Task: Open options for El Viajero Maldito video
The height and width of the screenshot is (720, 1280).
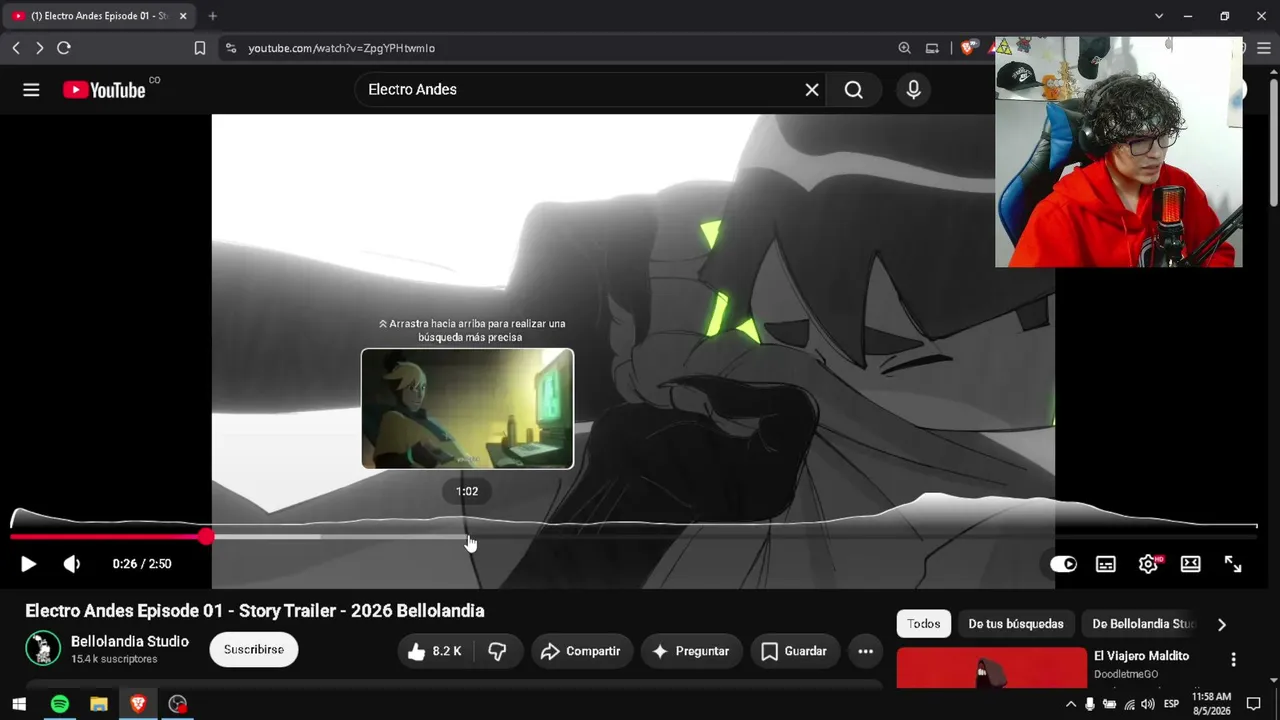Action: (1233, 659)
